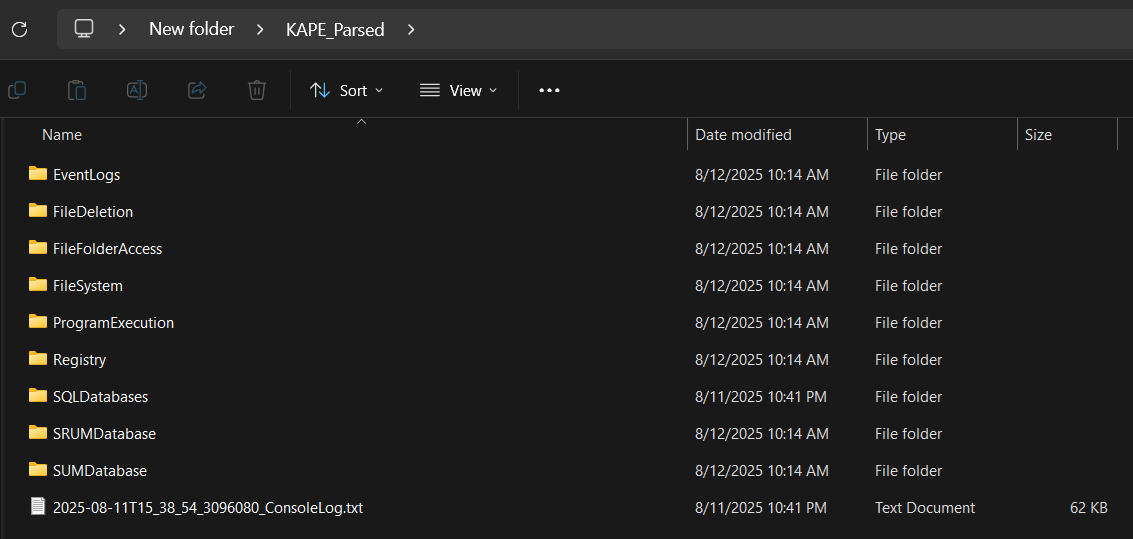Viewport: 1133px width, 539px height.
Task: Select the EventLogs folder
Action: point(86,175)
